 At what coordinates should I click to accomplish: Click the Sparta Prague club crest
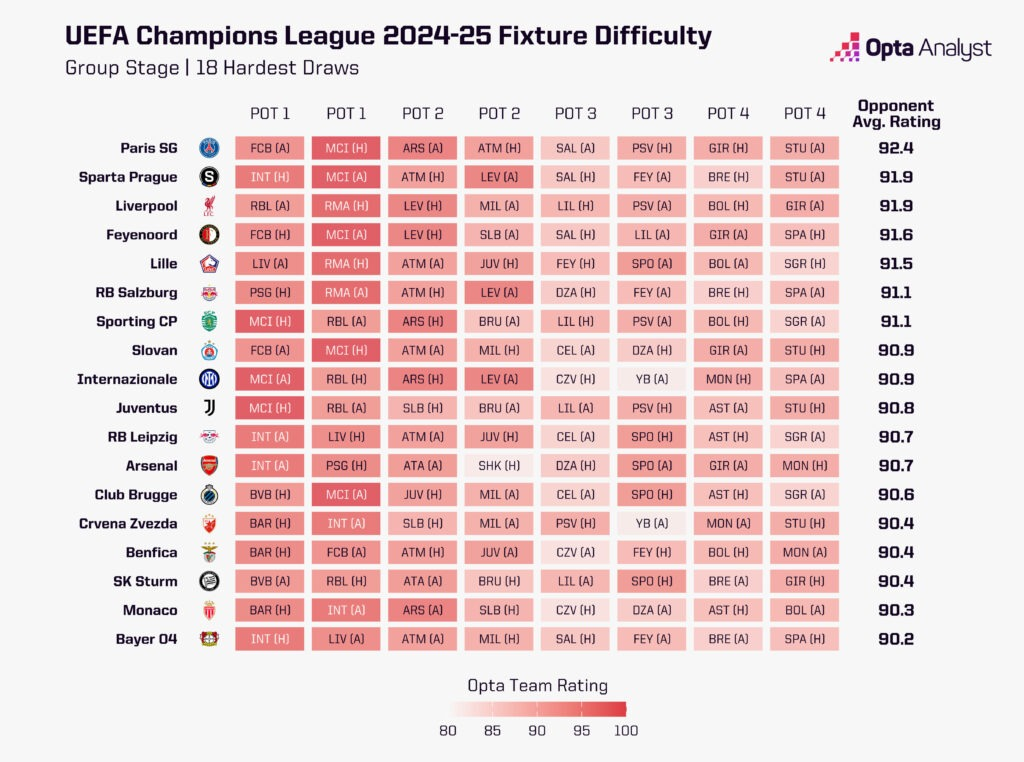pos(209,177)
